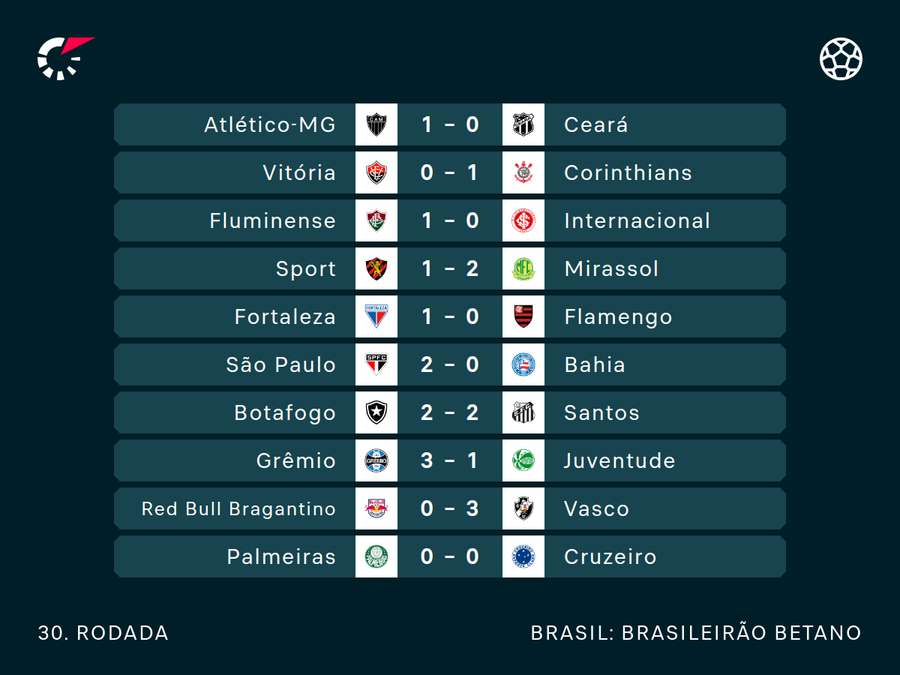Click the Corinthians team crest
Screen dimensions: 900x675
click(x=523, y=173)
